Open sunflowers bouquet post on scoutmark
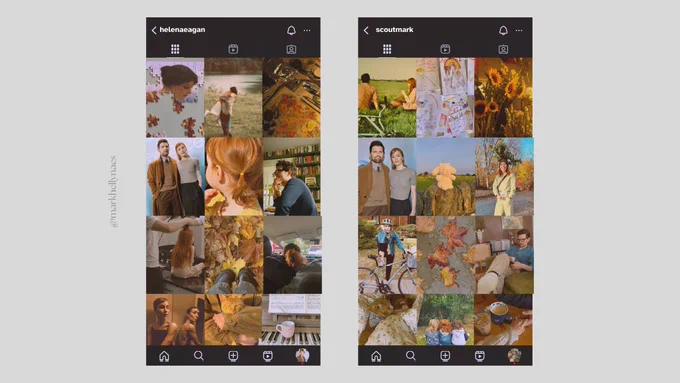Screen dimensions: 680x383 coord(504,98)
